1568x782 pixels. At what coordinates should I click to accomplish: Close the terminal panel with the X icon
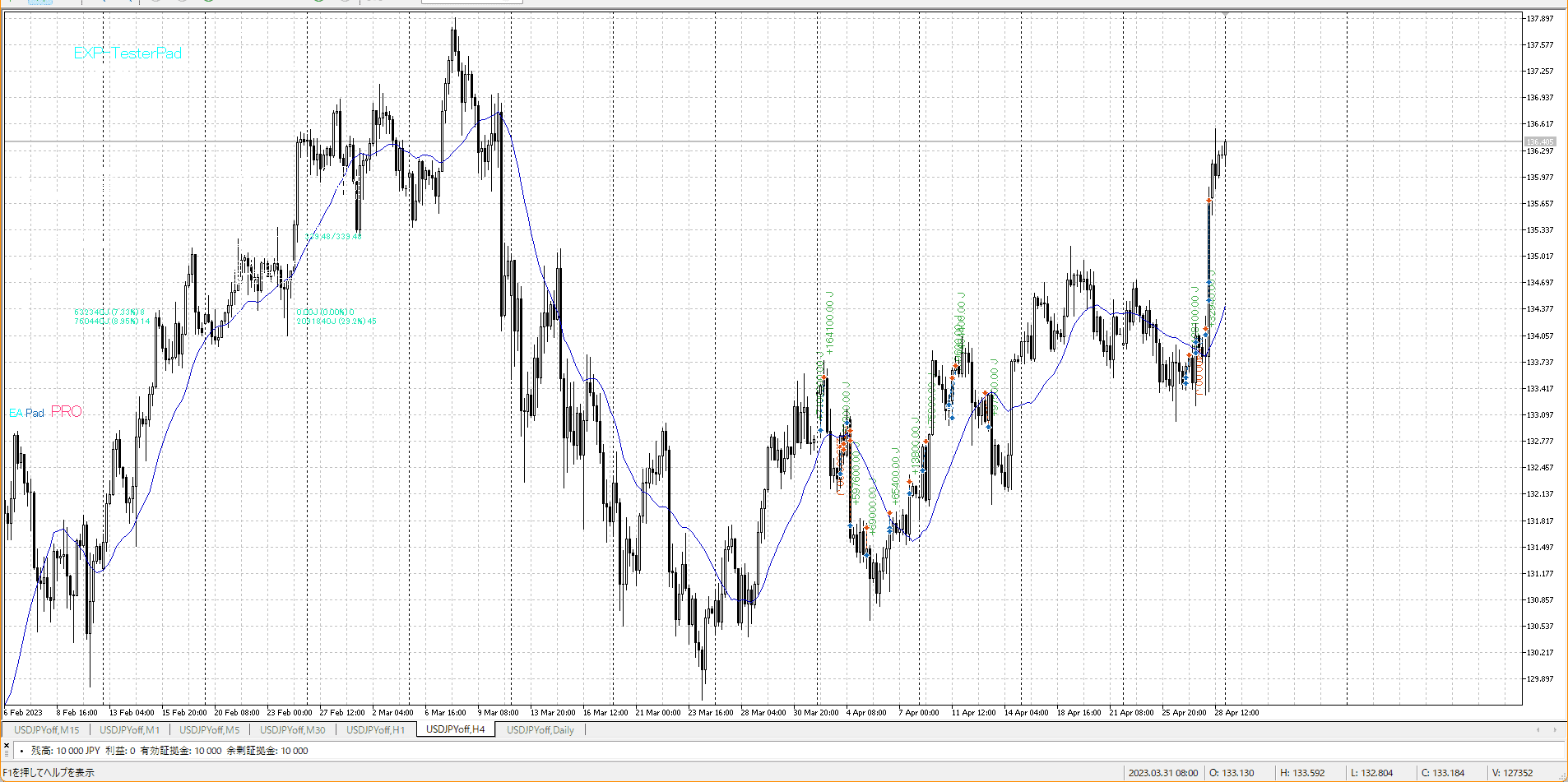(x=7, y=745)
